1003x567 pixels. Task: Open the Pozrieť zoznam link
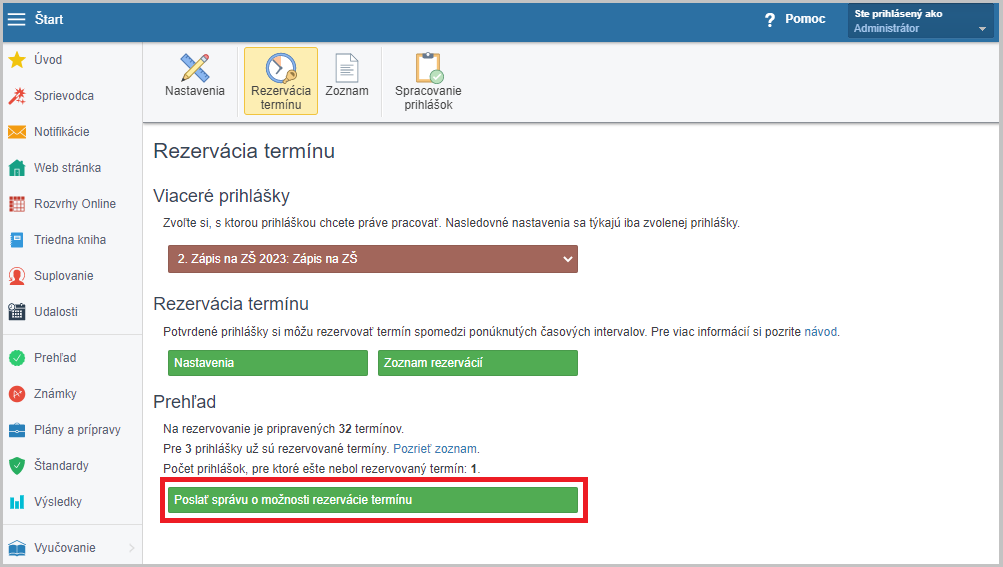(x=435, y=449)
